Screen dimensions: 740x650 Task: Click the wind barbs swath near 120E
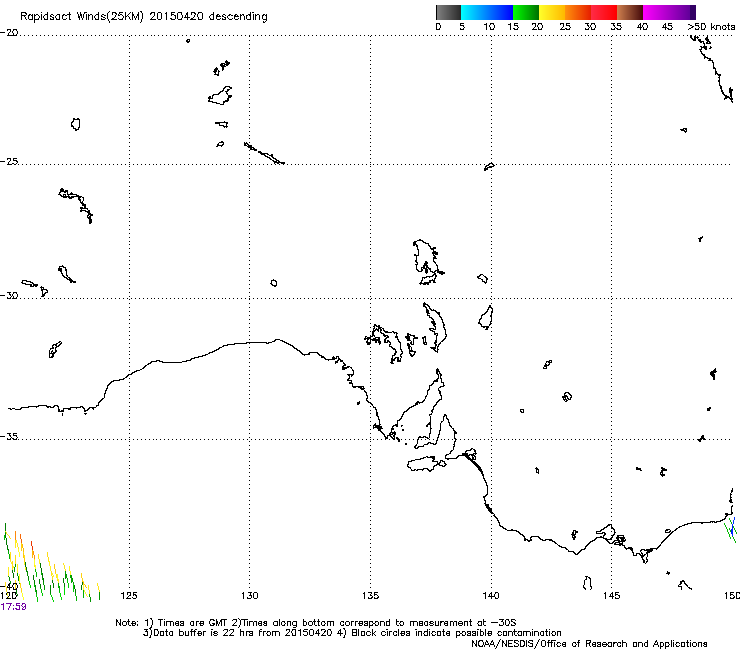(50, 564)
